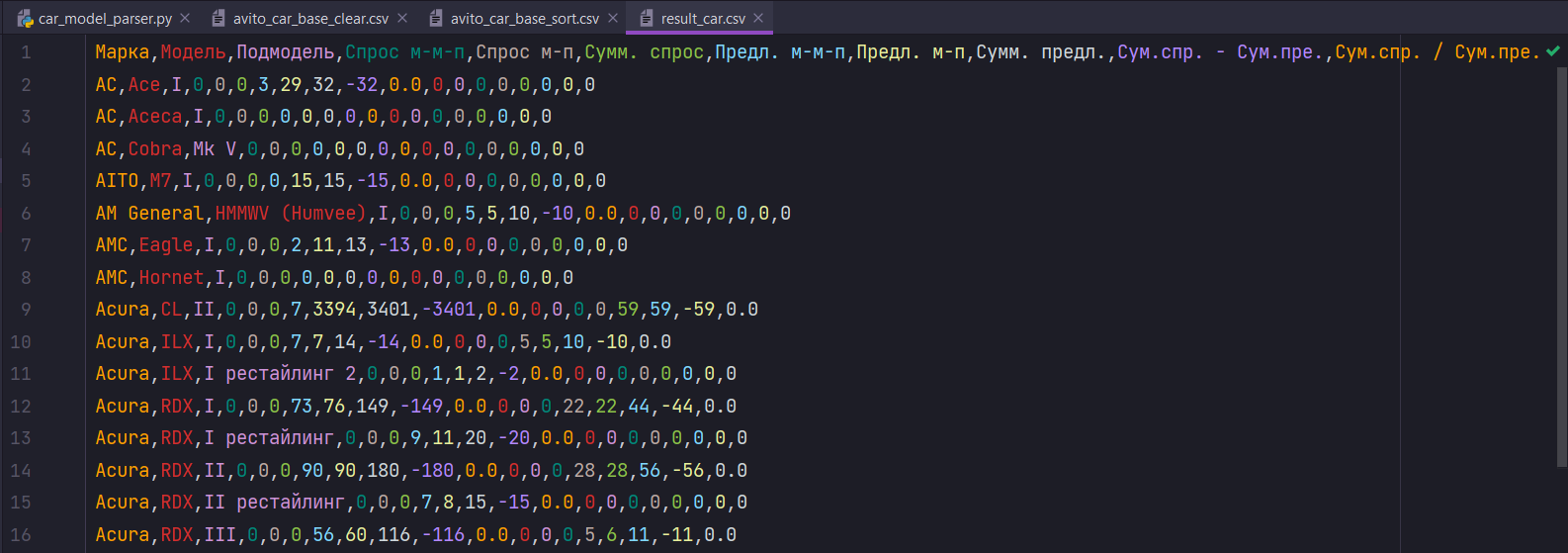
Task: Close the avito_car_base_sort.csv tab
Action: click(613, 19)
